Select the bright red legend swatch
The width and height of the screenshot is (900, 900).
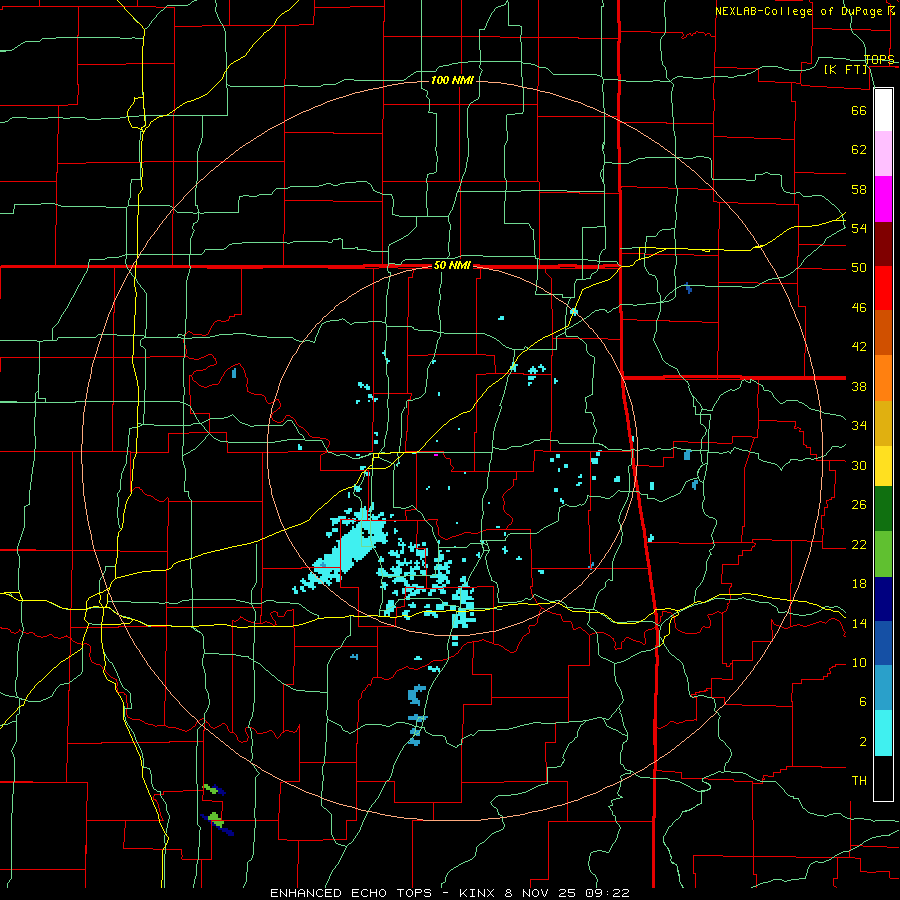(883, 288)
